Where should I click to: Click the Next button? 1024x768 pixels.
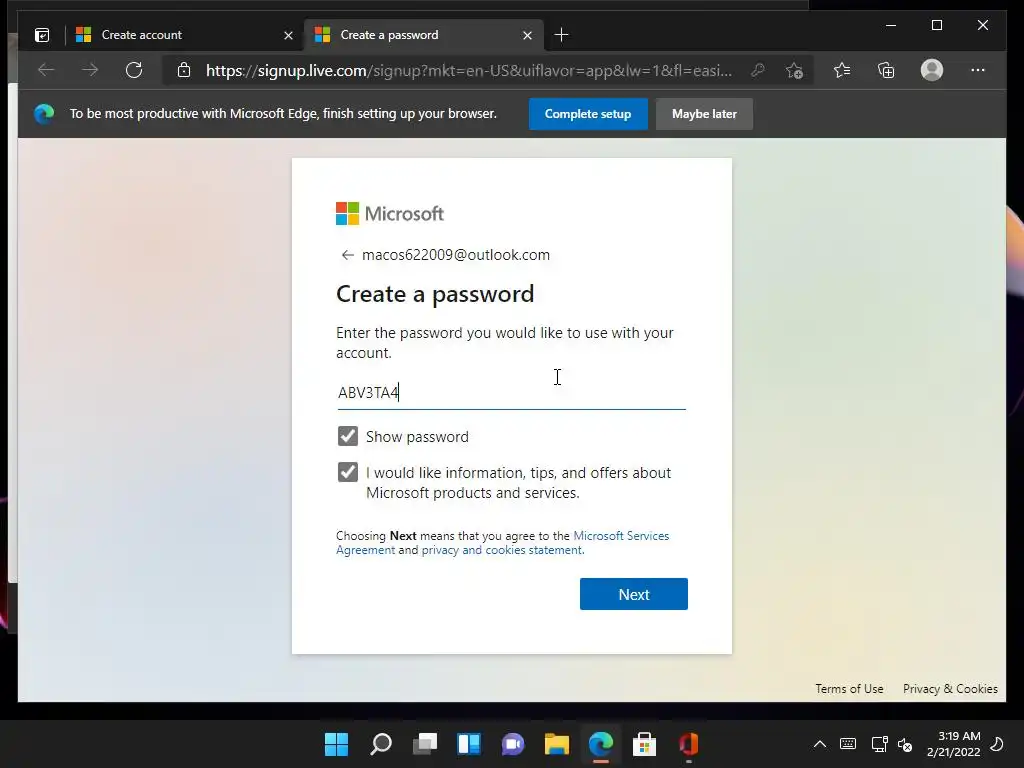point(633,594)
